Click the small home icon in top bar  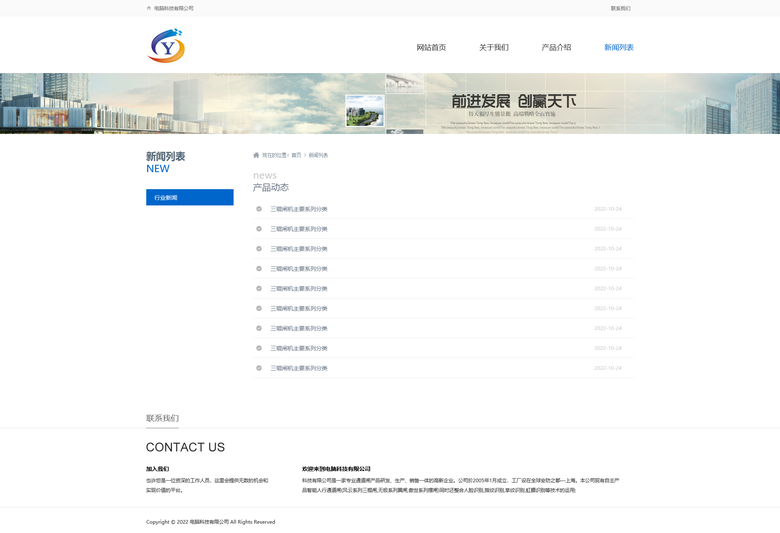[149, 8]
